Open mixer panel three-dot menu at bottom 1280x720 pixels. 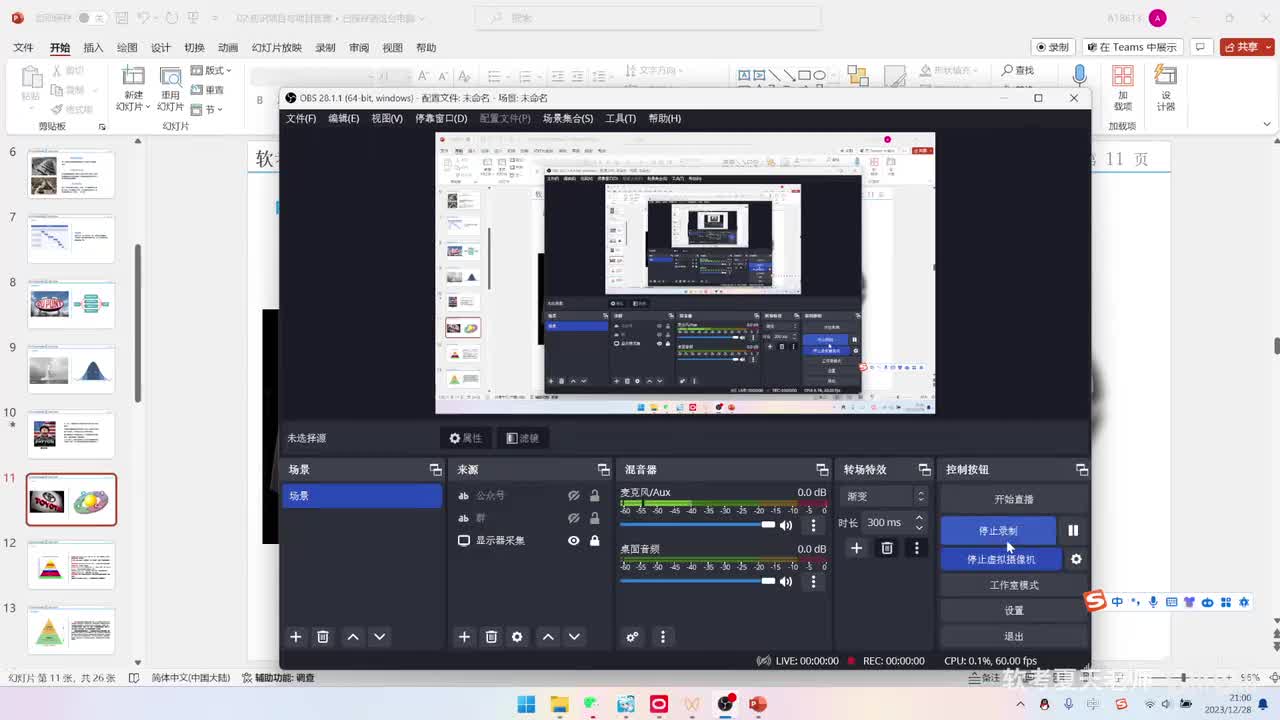click(x=662, y=637)
